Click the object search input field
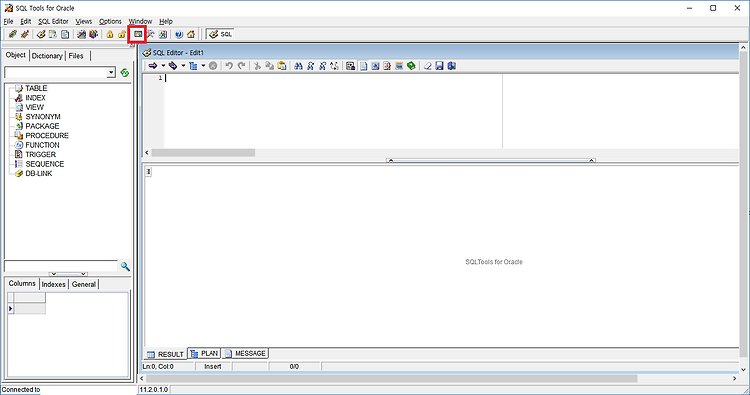The image size is (750, 395). tap(60, 266)
